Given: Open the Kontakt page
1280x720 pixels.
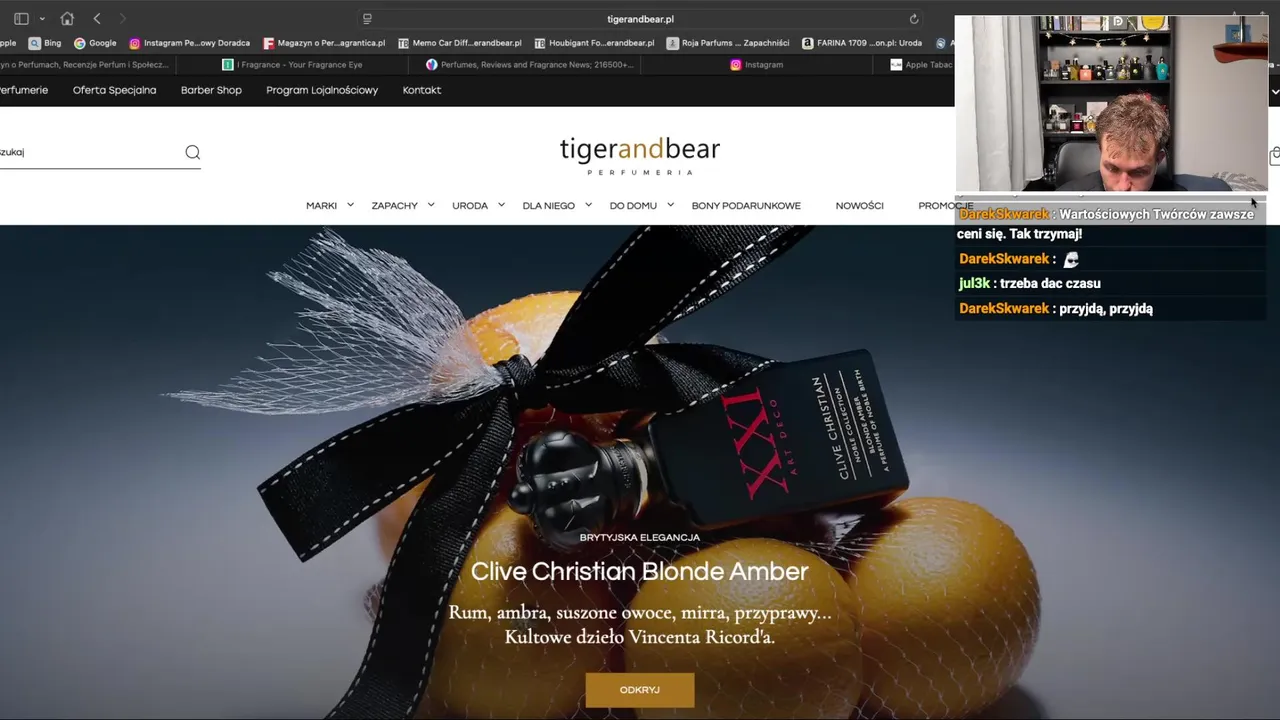Looking at the screenshot, I should tap(422, 90).
